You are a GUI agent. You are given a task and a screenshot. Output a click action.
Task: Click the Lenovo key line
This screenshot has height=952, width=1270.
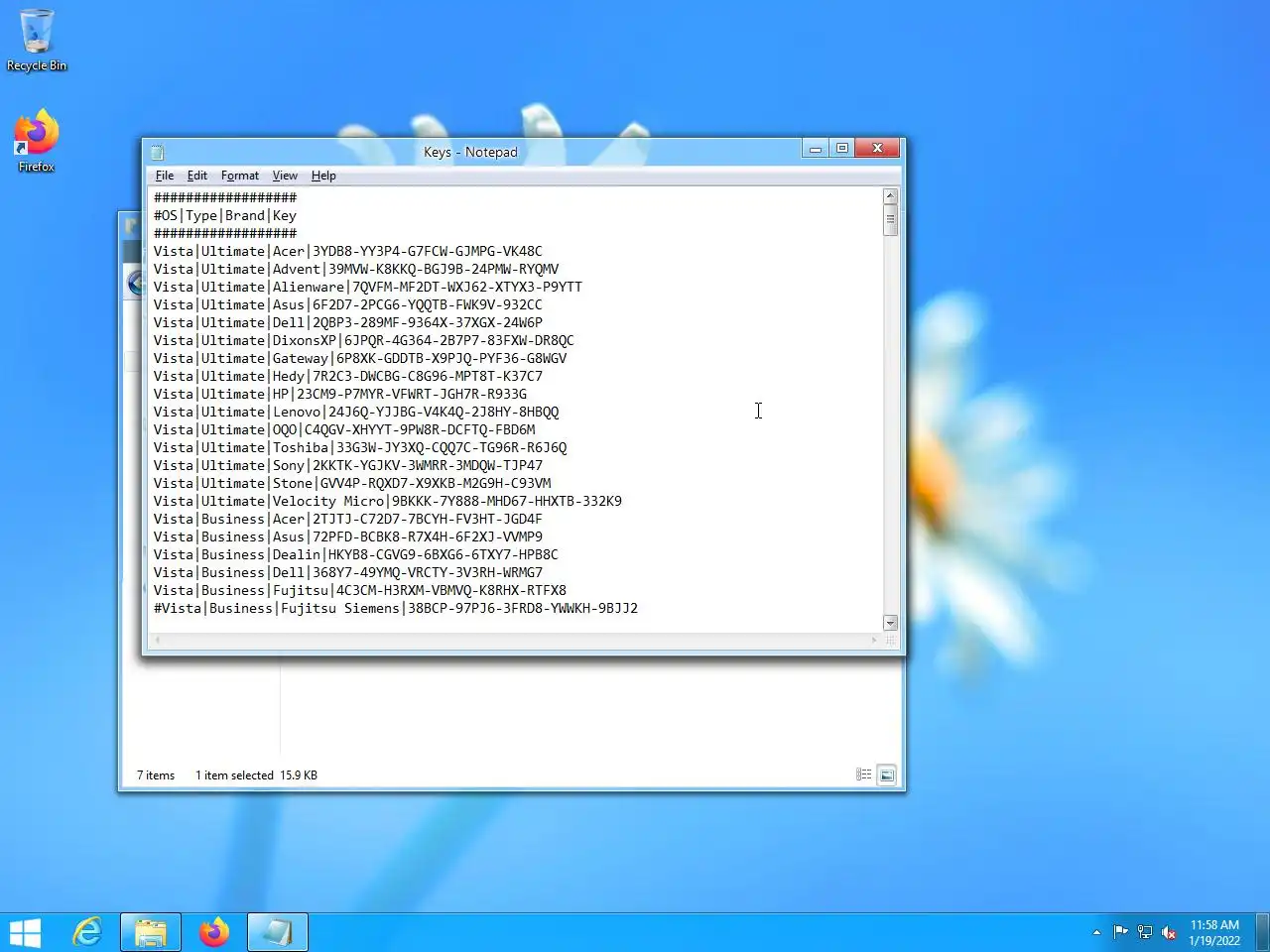(356, 412)
